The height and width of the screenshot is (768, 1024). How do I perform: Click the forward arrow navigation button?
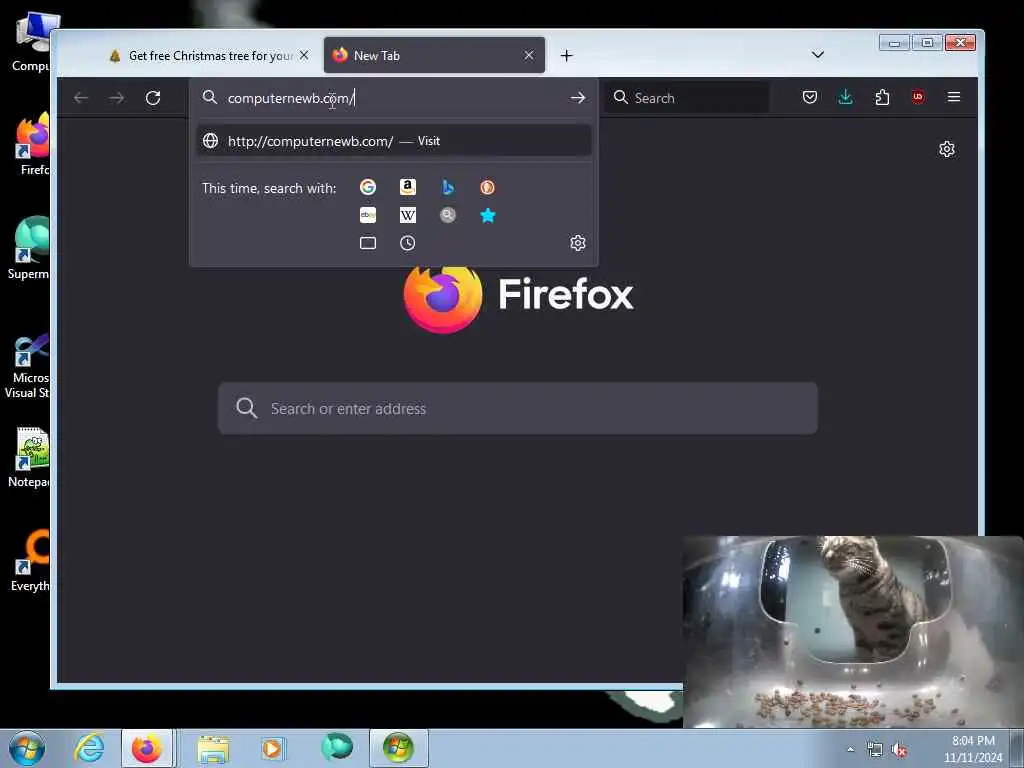(117, 98)
